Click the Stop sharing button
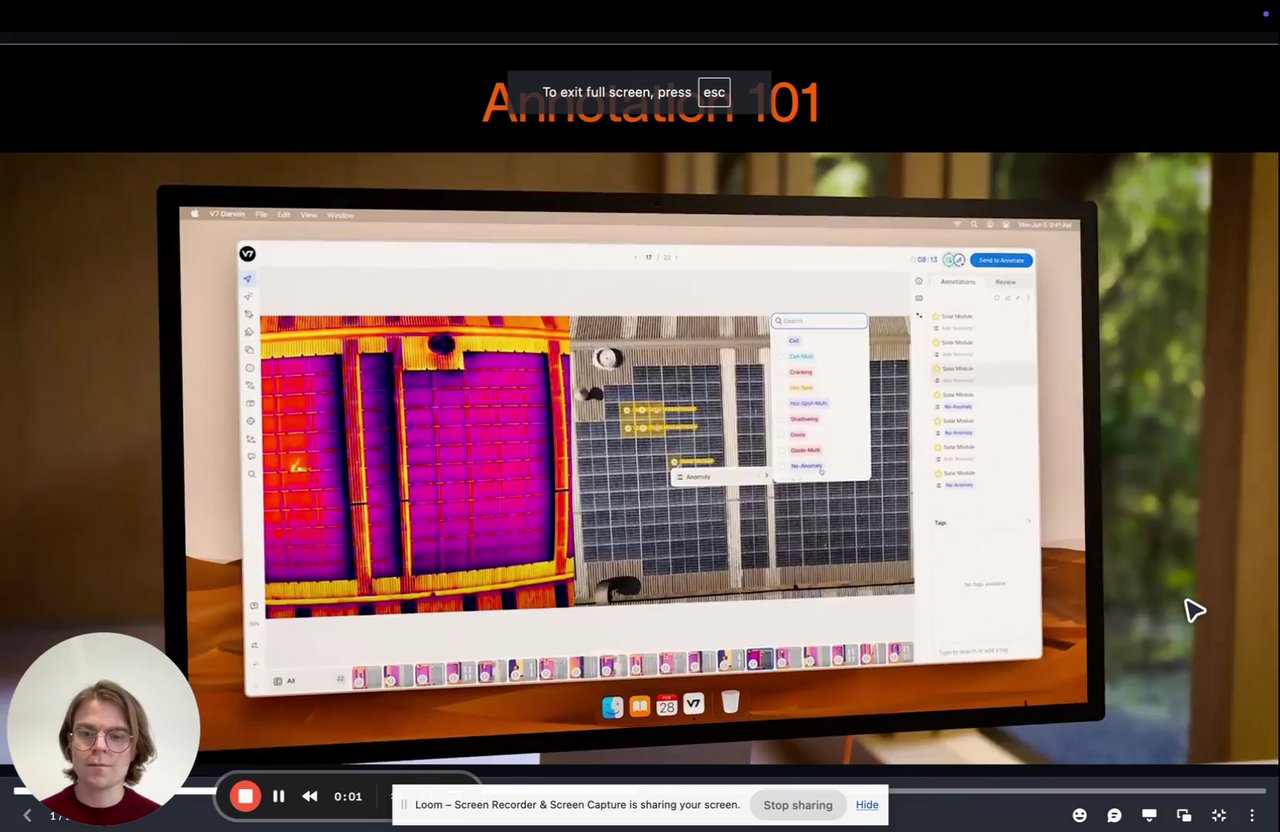The height and width of the screenshot is (832, 1280). tap(798, 805)
